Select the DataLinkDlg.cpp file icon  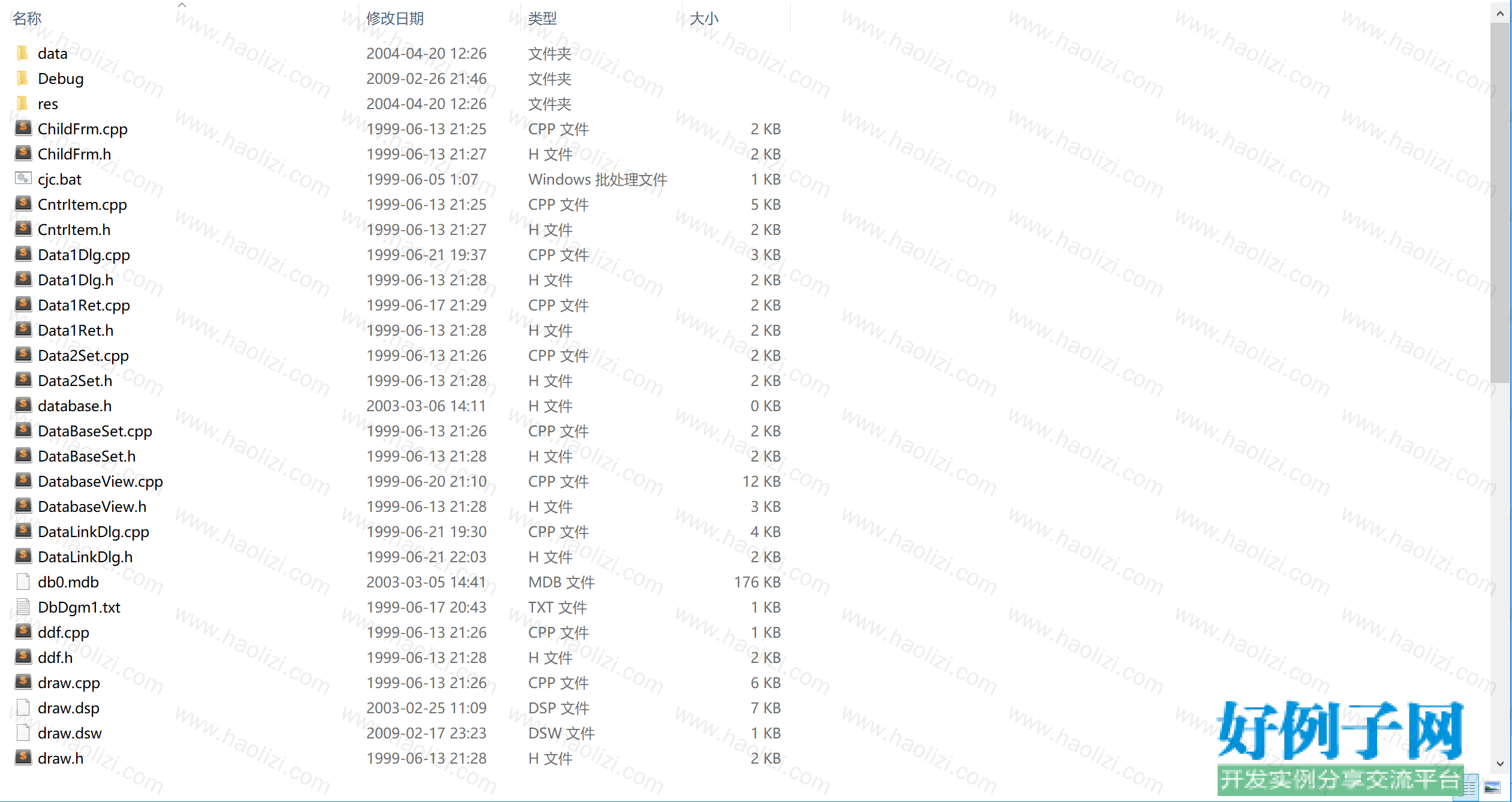pyautogui.click(x=23, y=531)
